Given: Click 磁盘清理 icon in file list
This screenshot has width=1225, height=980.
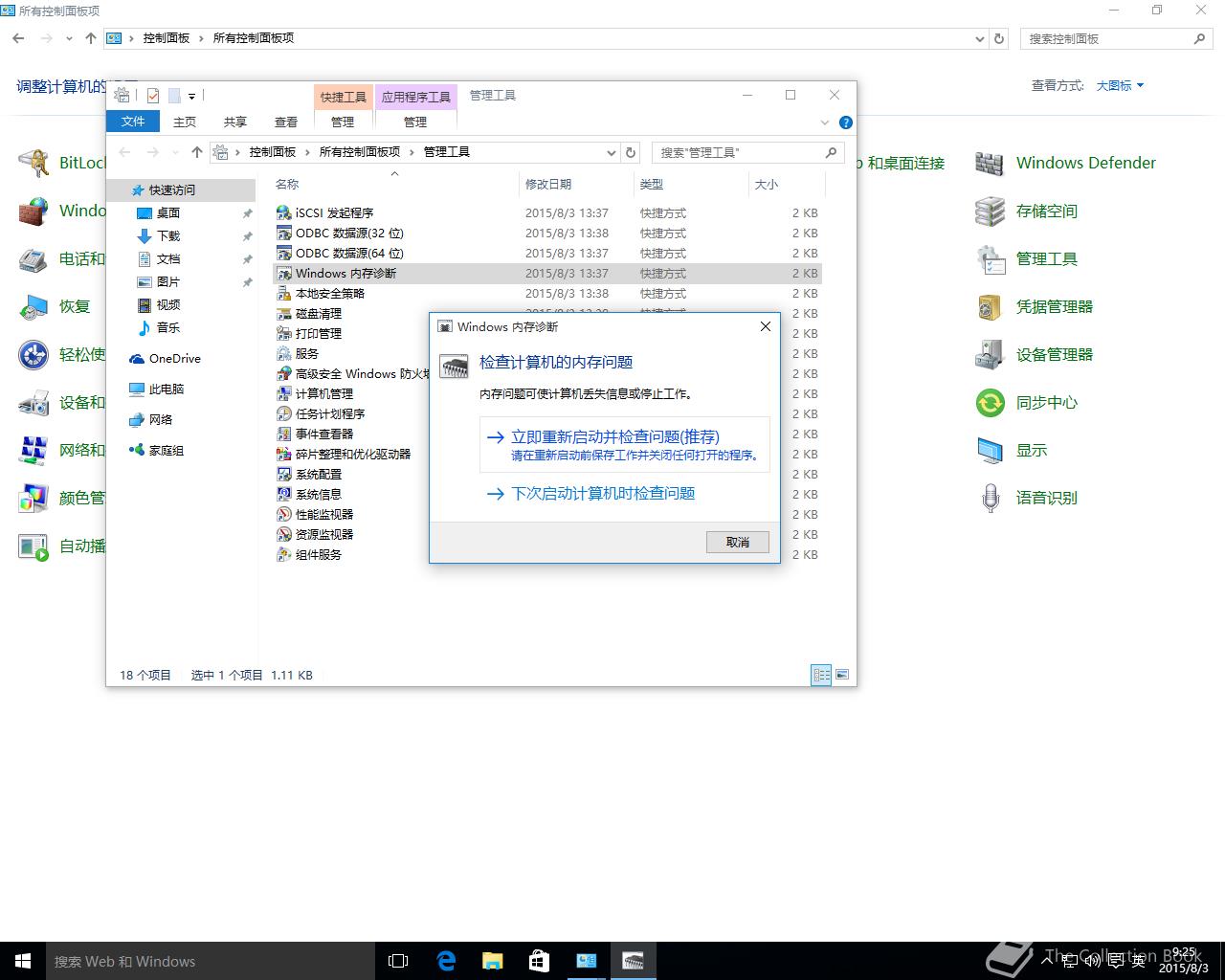Looking at the screenshot, I should pyautogui.click(x=283, y=313).
